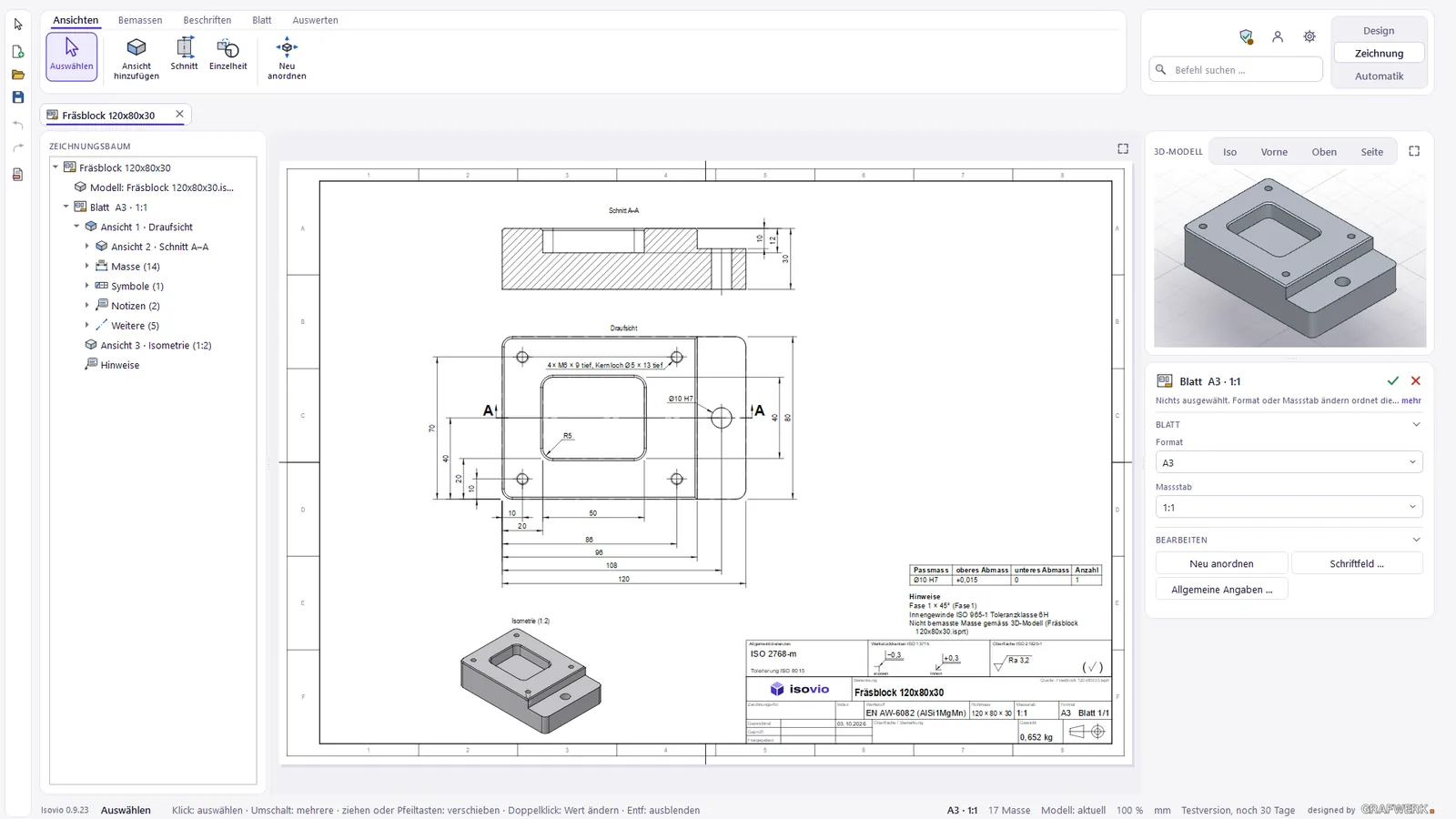1456x819 pixels.
Task: Redo the action in left sidebar
Action: 18,147
